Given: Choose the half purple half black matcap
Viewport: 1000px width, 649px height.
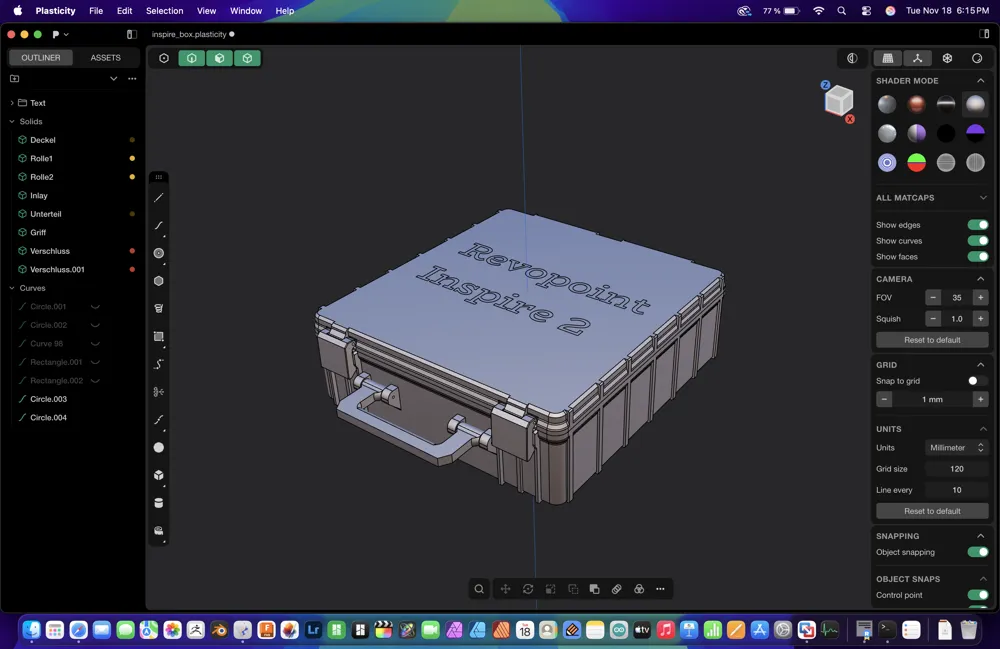Looking at the screenshot, I should click(x=975, y=133).
